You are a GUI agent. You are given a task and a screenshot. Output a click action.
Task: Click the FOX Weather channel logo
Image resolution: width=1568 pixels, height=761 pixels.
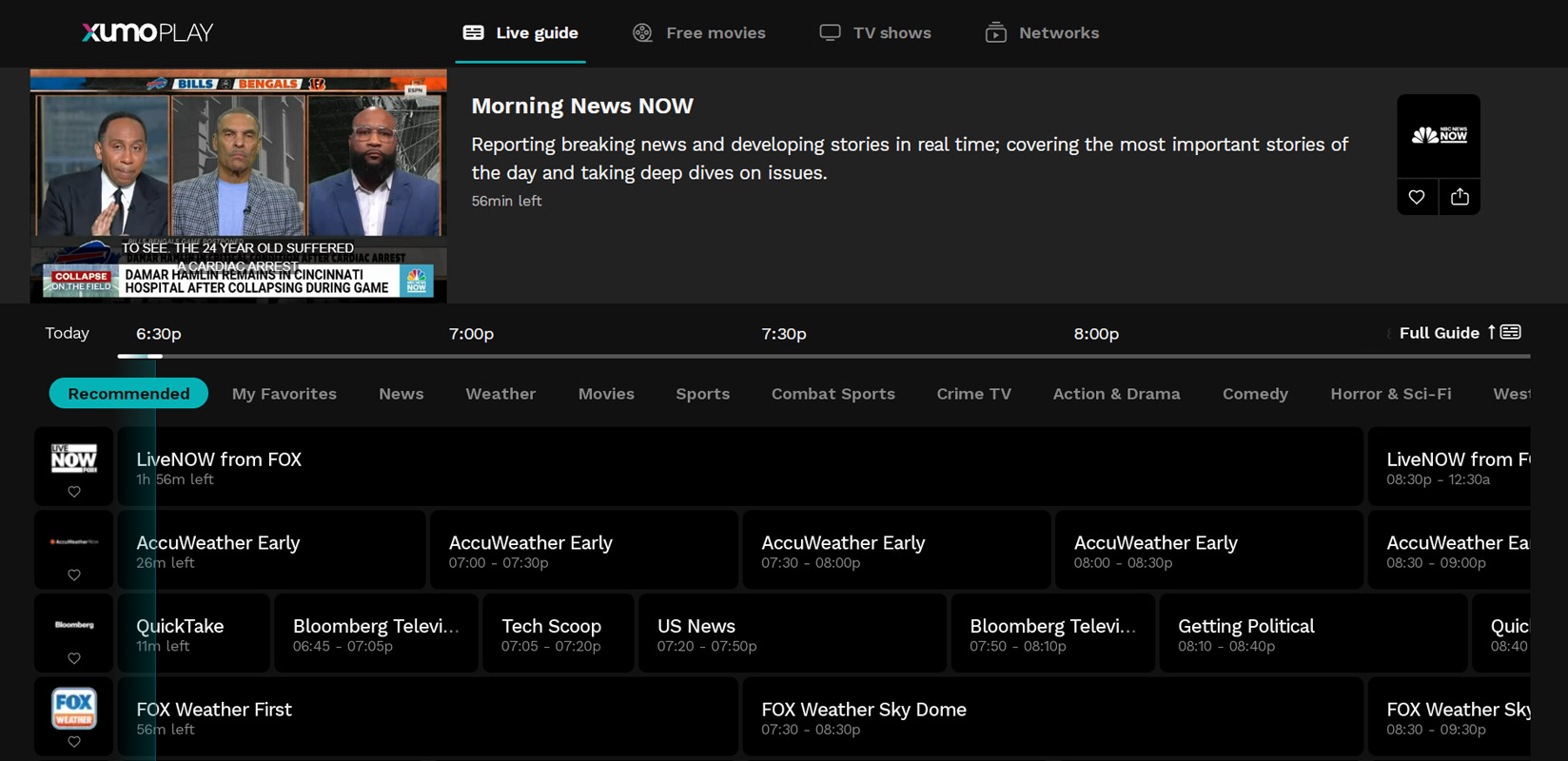coord(74,708)
